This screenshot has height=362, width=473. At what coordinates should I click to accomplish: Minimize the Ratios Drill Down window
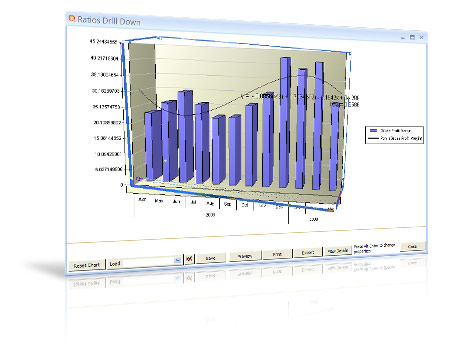point(403,37)
